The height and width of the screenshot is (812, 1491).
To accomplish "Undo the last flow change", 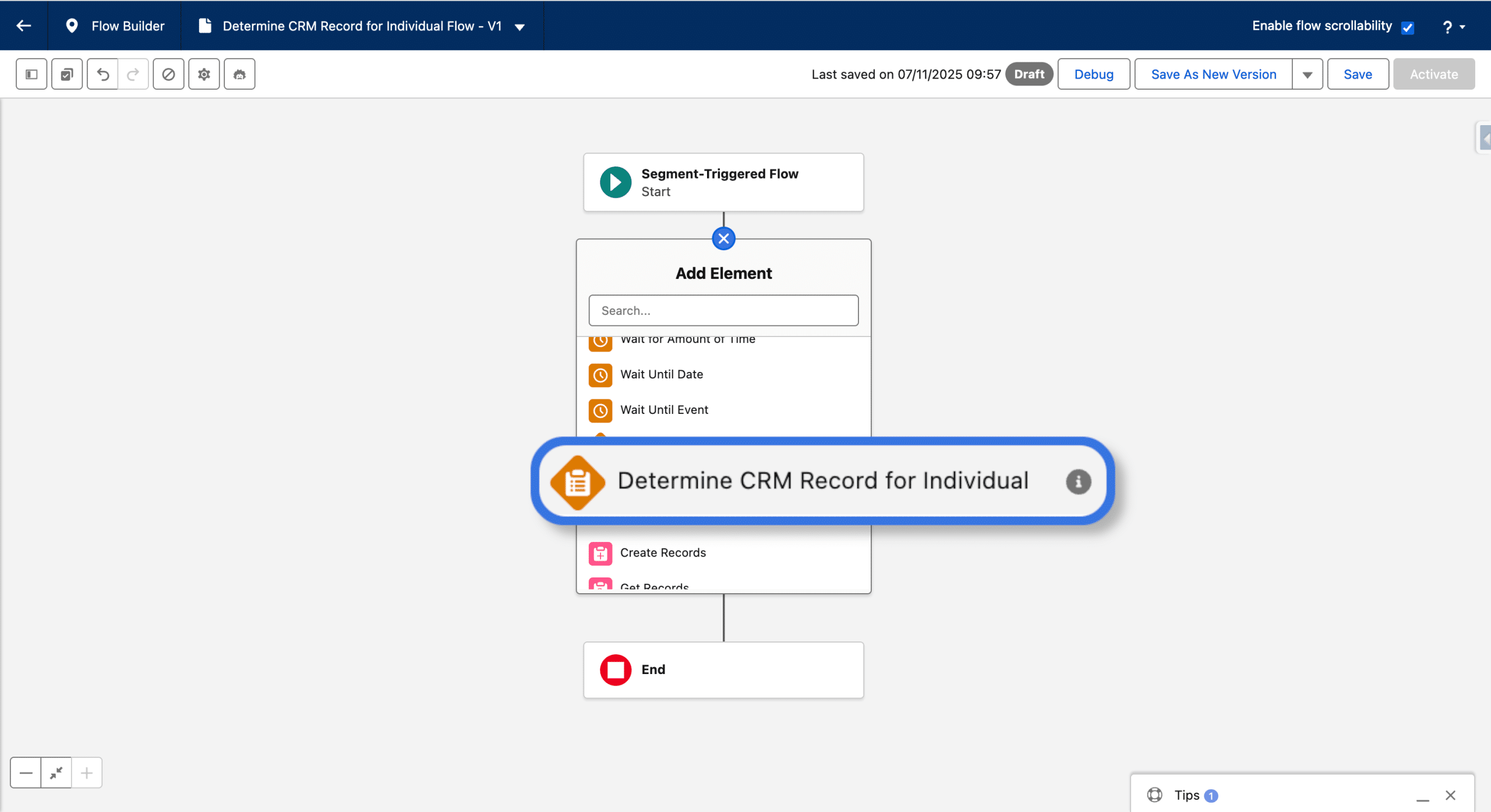I will [103, 74].
